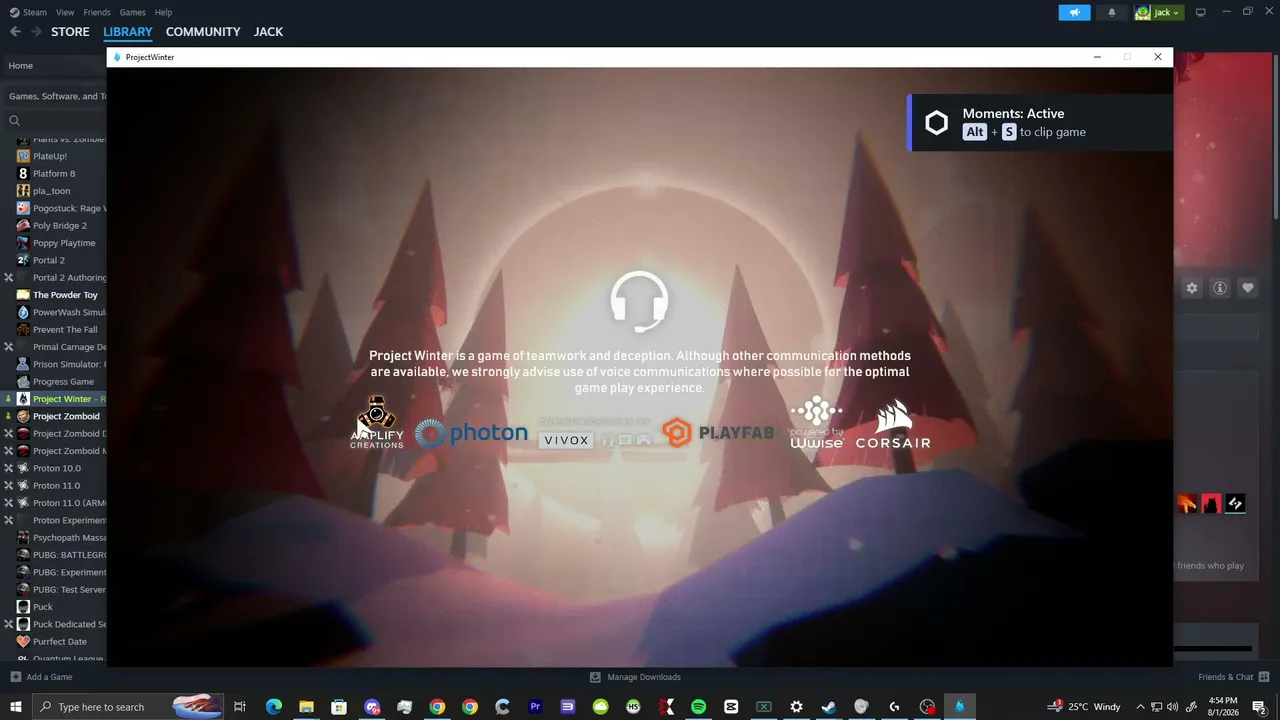Open Manage Downloads
This screenshot has height=720, width=1280.
pos(635,677)
